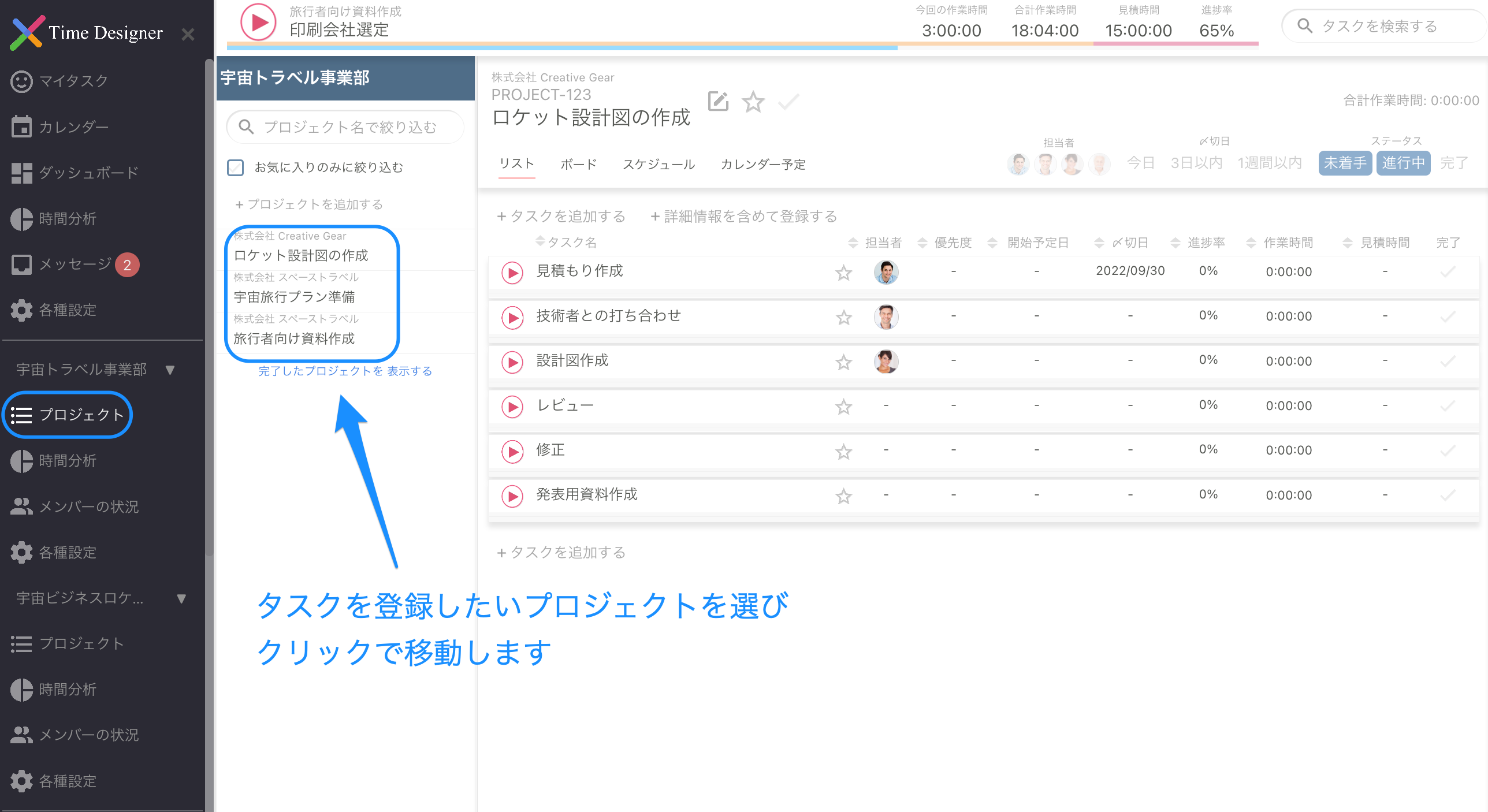The width and height of the screenshot is (1488, 812).
Task: Expand the 宇宙ビジネスロケ... workspace
Action: coord(181,598)
